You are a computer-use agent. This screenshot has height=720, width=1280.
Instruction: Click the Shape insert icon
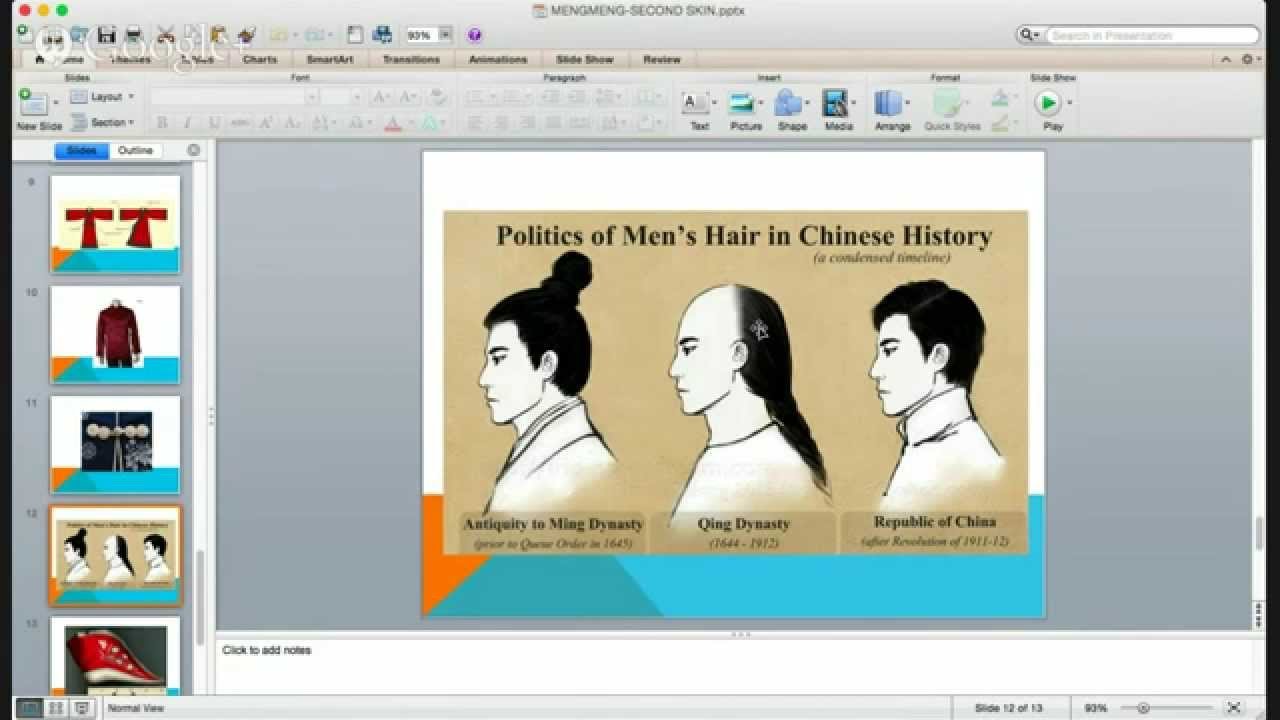pos(789,103)
